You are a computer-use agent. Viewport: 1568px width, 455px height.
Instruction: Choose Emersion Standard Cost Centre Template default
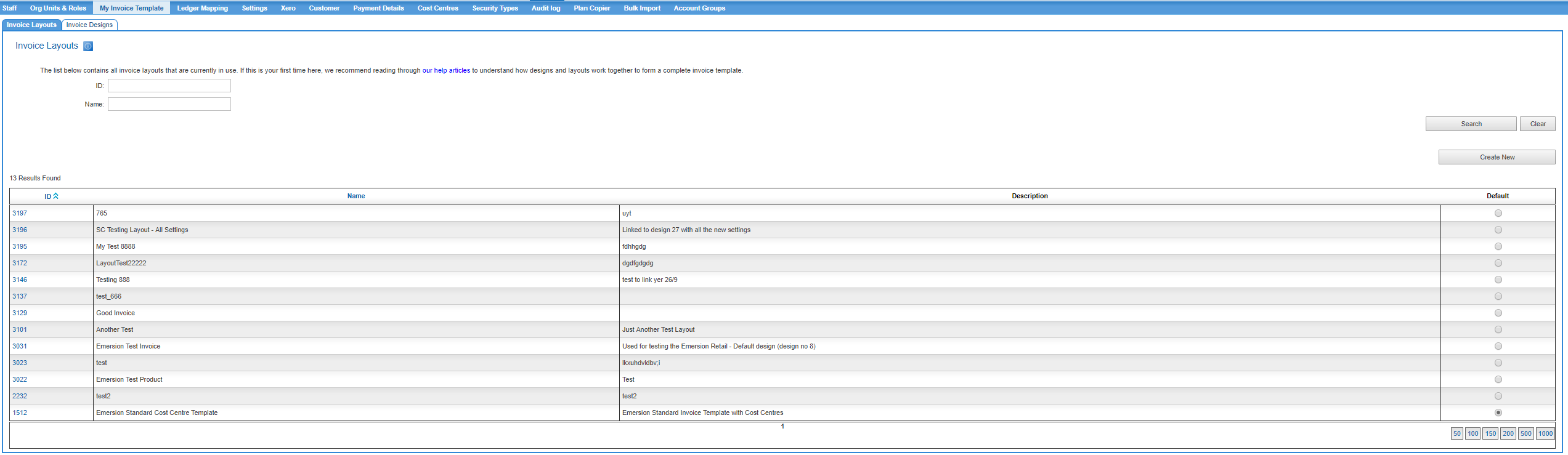(x=1498, y=413)
